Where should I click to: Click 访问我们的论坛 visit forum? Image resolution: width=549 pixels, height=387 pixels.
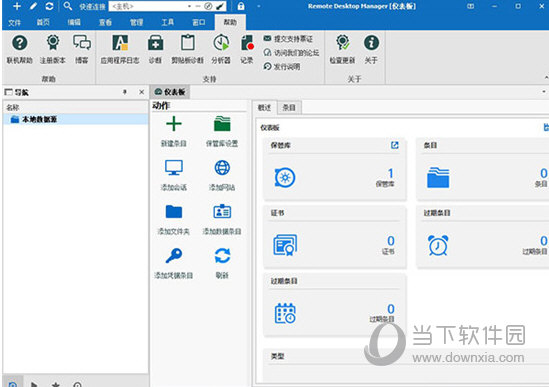click(291, 53)
